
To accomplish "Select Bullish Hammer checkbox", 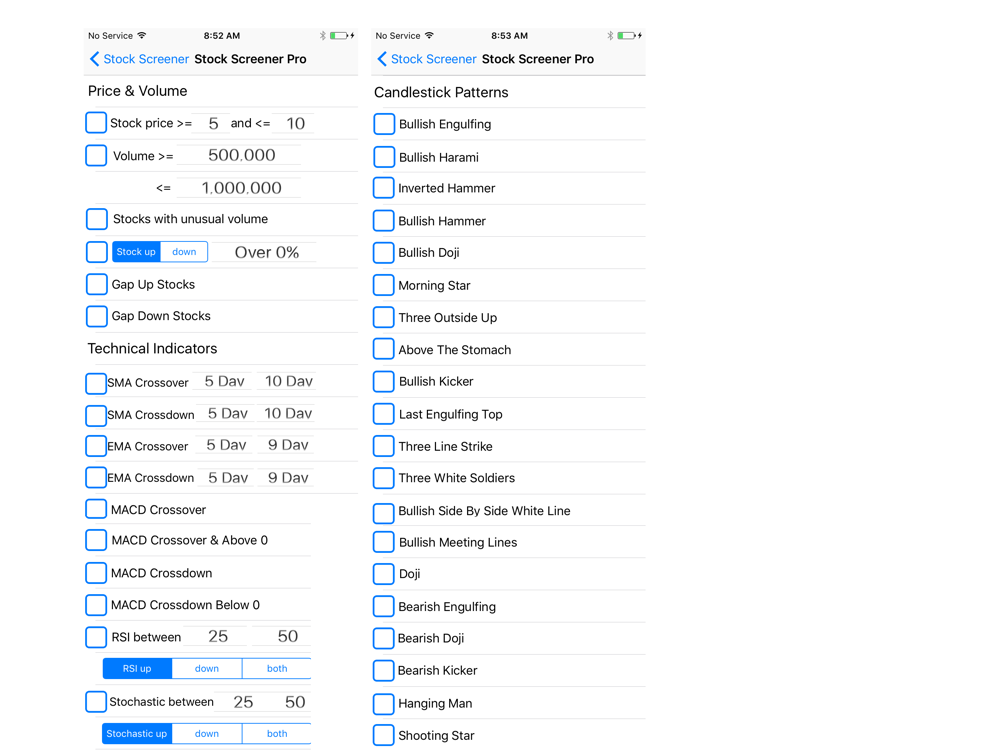I will [383, 221].
